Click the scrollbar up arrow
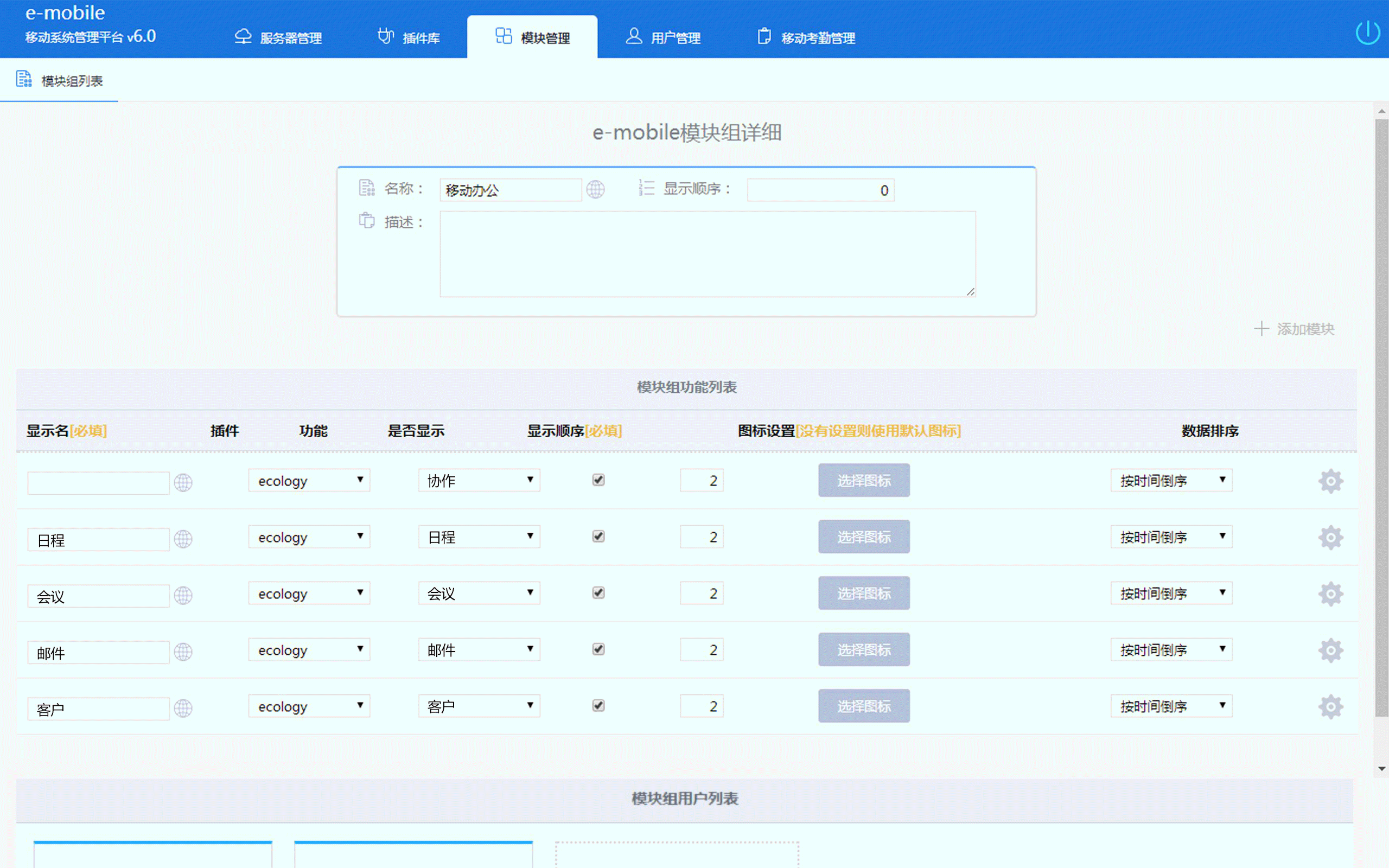The image size is (1389, 868). click(x=1381, y=111)
